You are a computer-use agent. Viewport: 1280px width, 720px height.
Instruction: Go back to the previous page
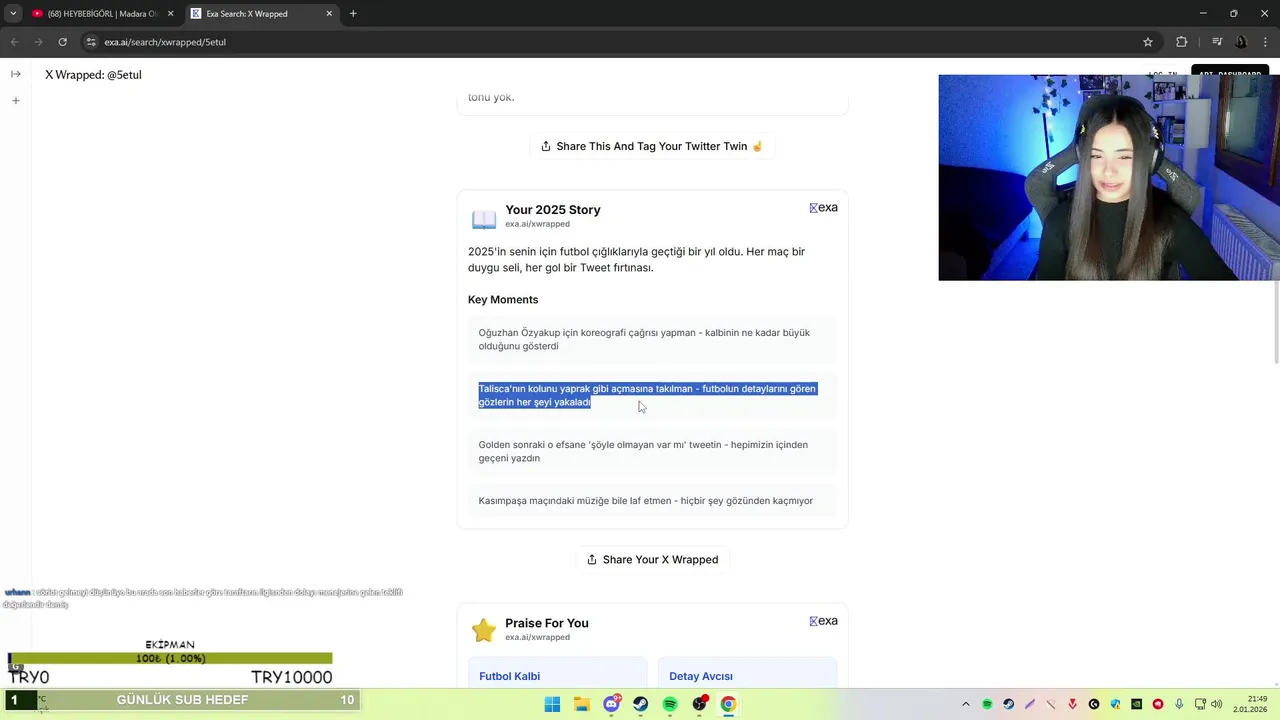pos(14,42)
